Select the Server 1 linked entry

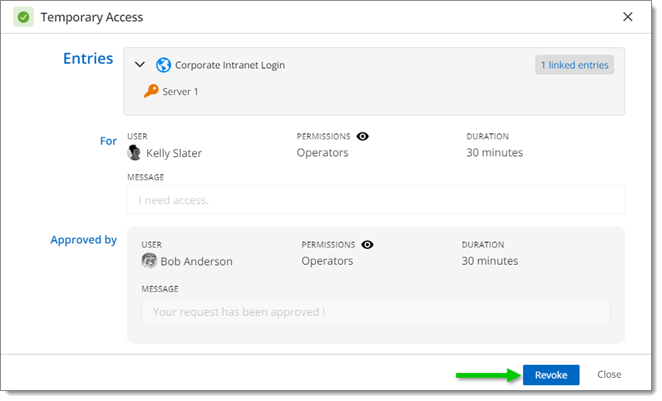[180, 92]
